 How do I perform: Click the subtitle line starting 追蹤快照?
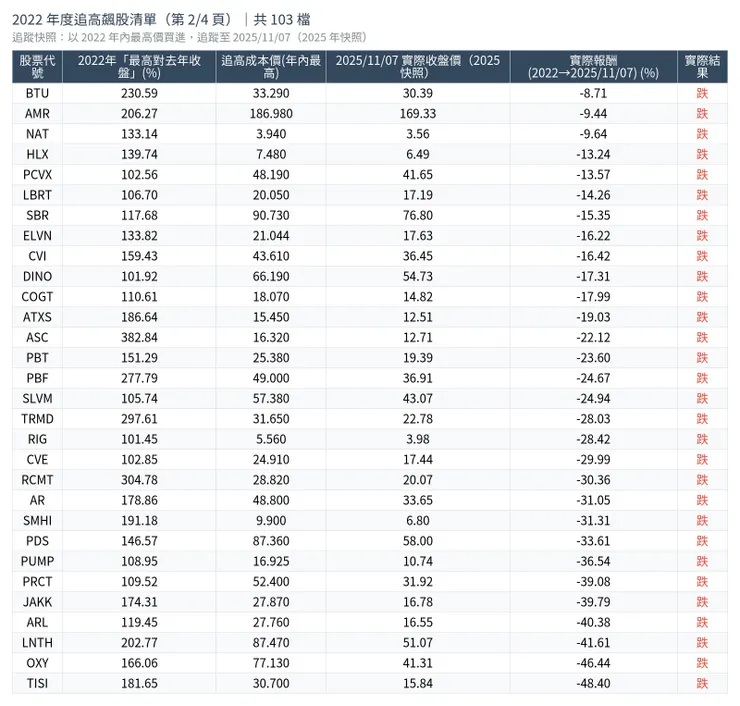189,38
